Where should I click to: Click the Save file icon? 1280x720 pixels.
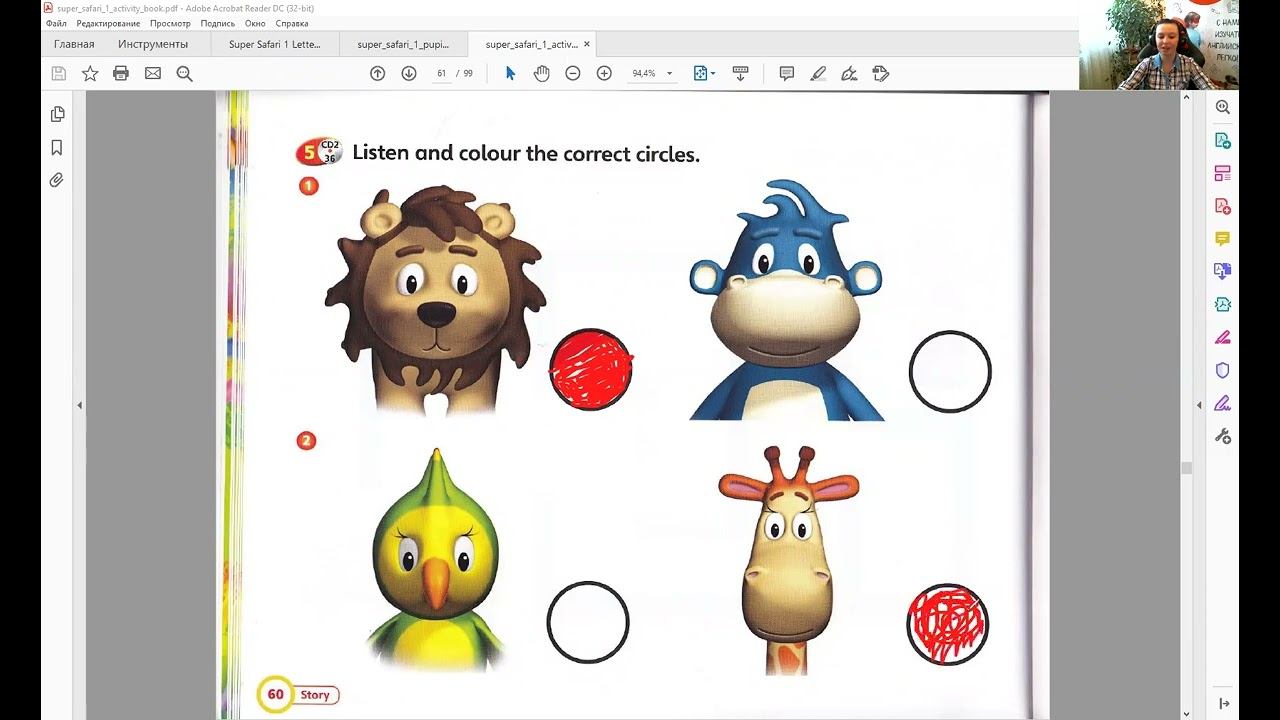click(x=59, y=73)
